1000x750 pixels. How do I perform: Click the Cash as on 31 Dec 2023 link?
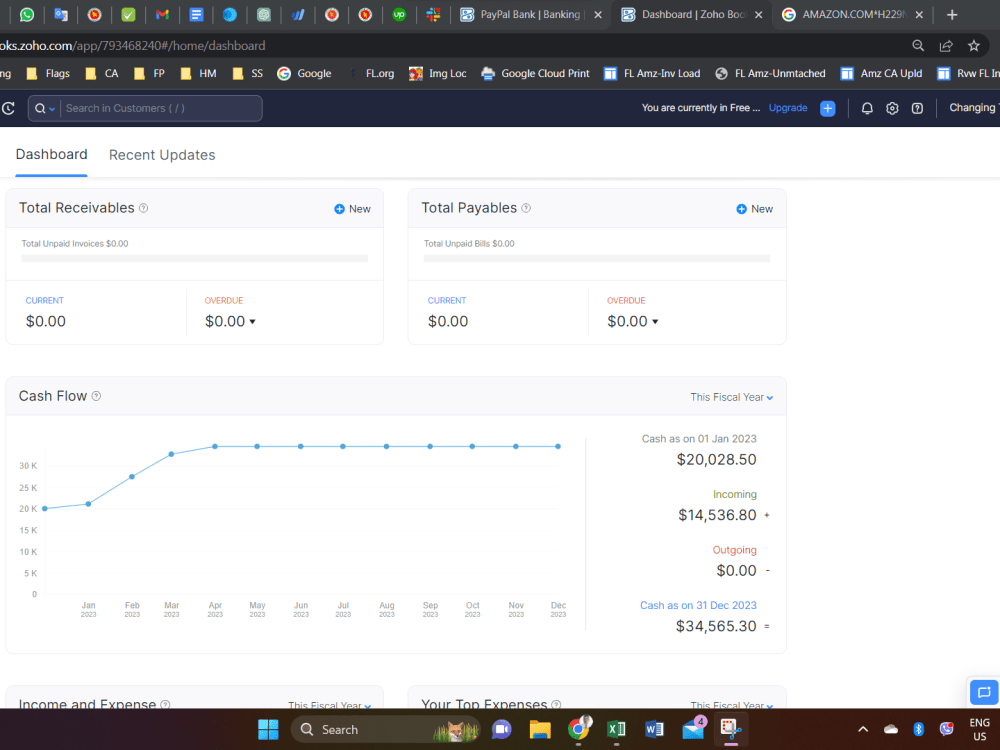(698, 605)
